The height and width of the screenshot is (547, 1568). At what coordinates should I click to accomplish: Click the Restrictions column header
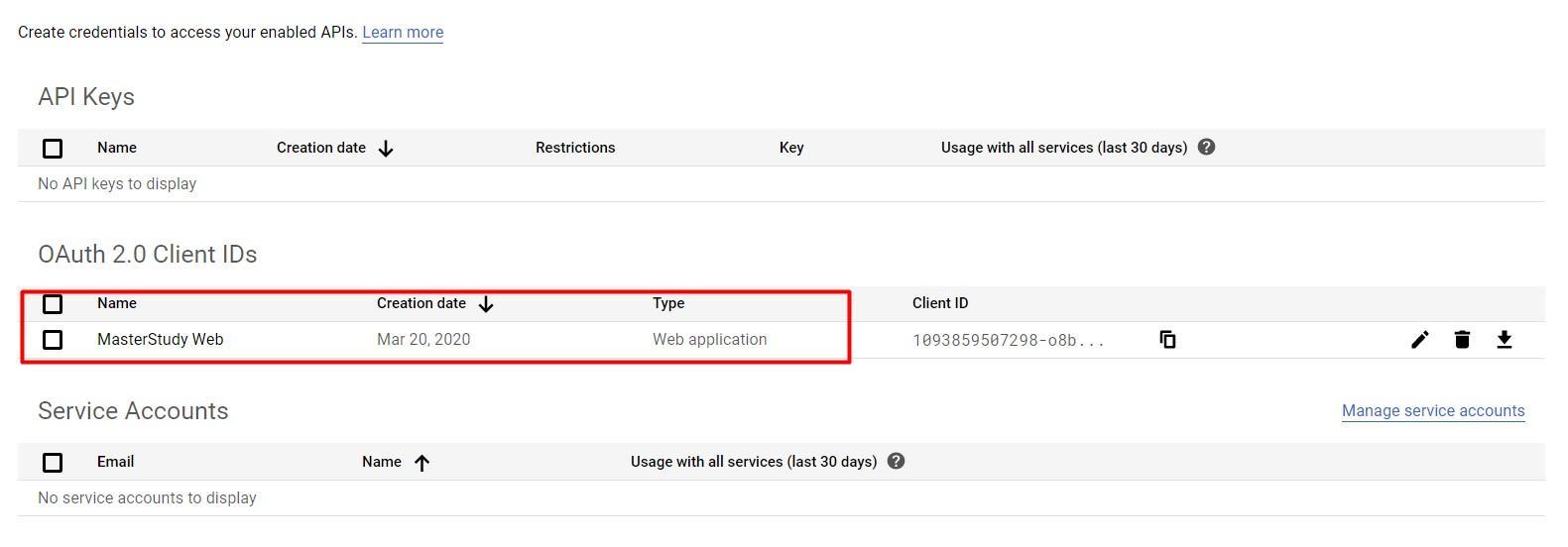click(575, 148)
